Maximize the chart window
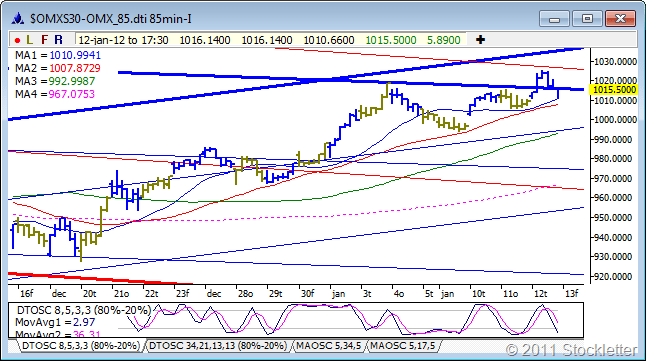 pyautogui.click(x=587, y=19)
